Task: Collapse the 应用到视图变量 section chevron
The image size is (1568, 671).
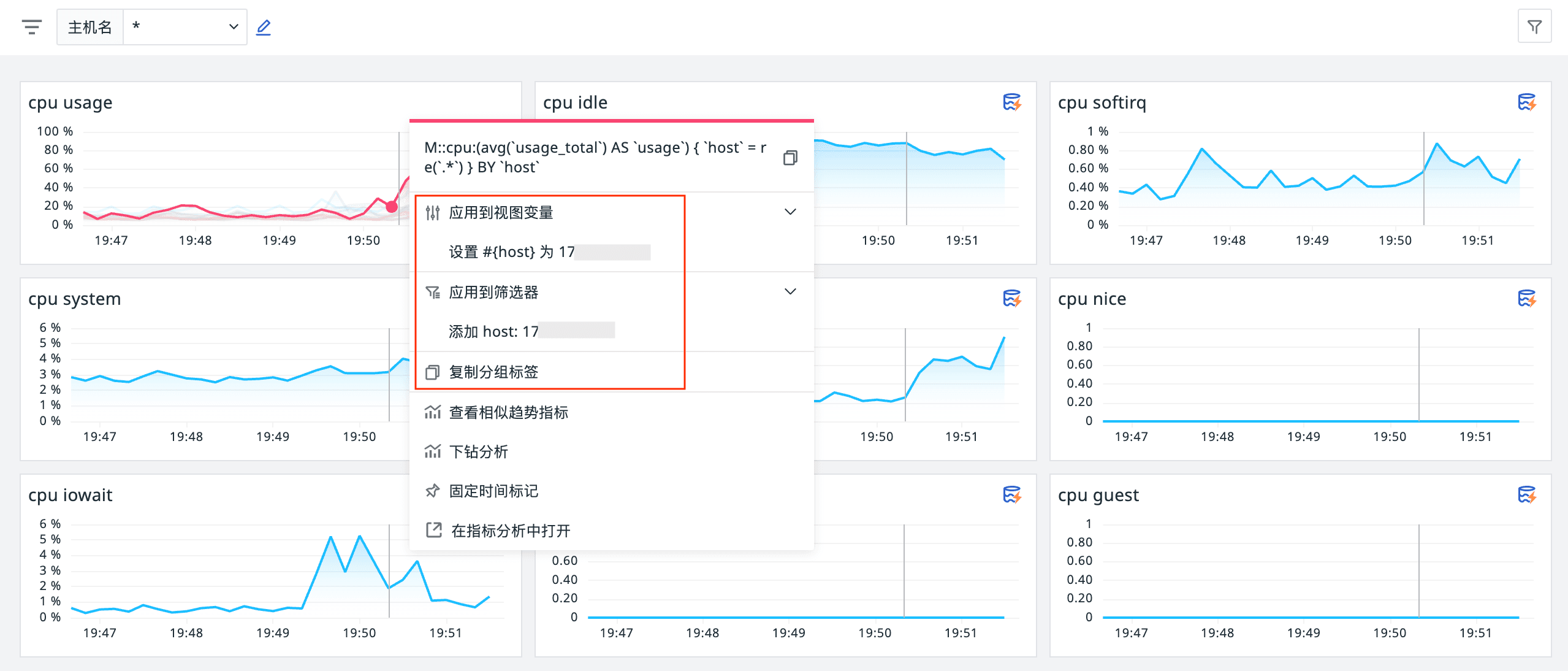Action: pos(790,212)
